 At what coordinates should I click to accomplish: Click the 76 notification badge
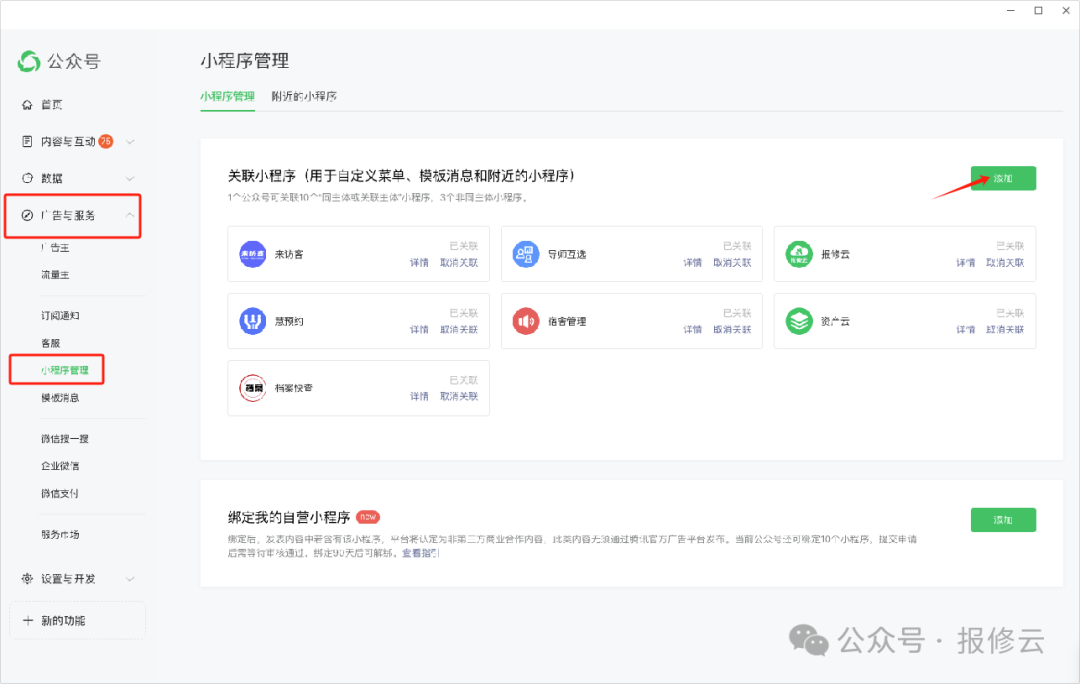(105, 141)
